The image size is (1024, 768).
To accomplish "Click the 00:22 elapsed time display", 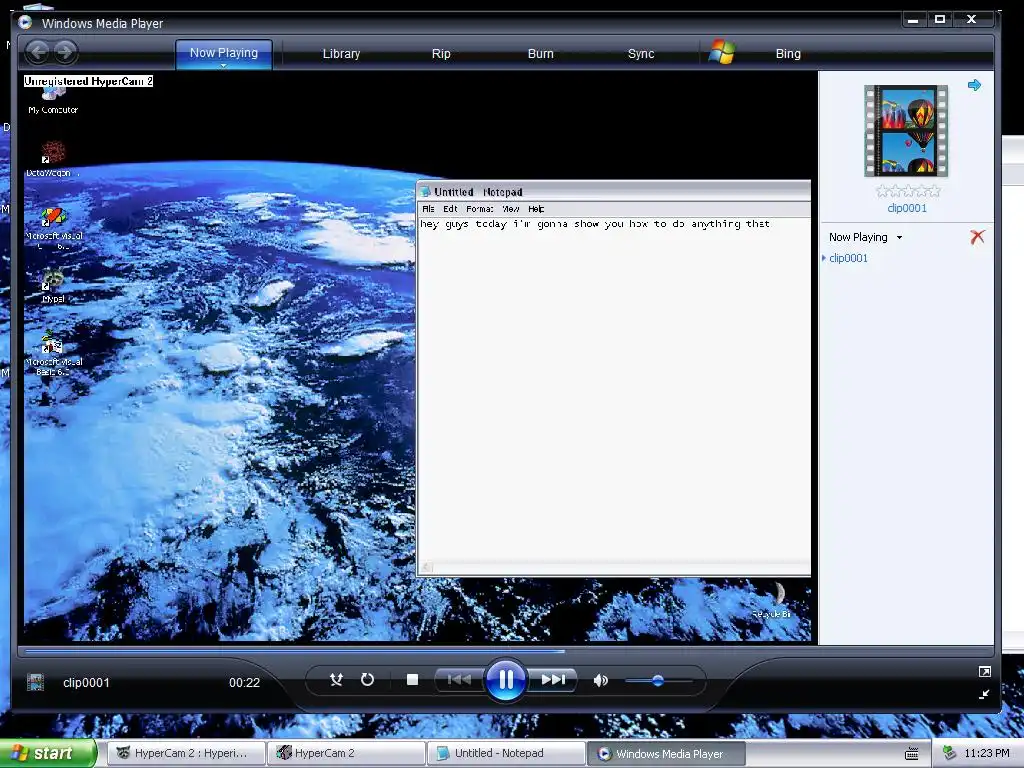I will (x=244, y=682).
